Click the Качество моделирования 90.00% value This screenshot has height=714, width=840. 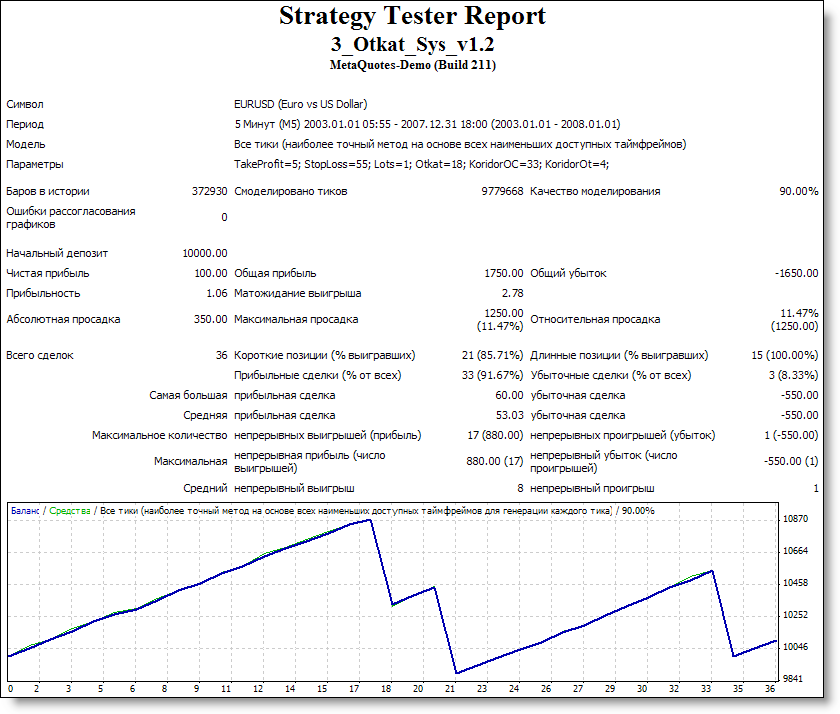(x=800, y=189)
